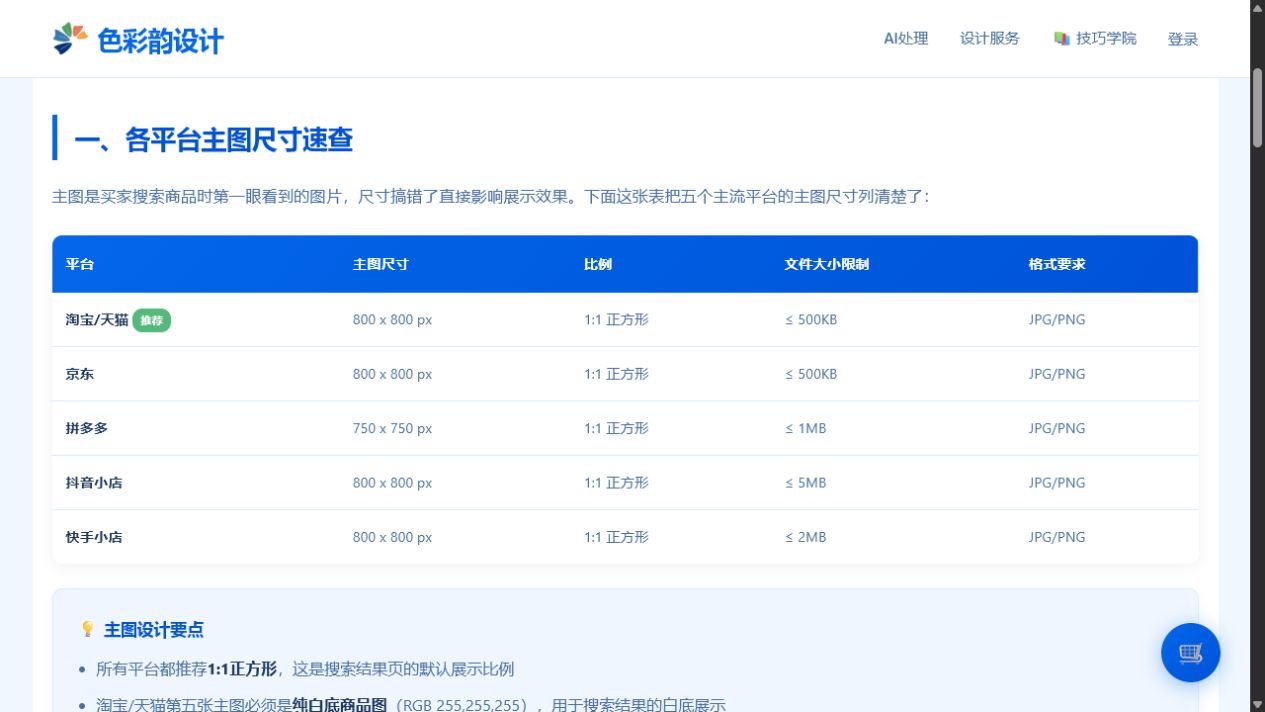
Task: Click the bullet starting 所有平台都推荐
Action: [305, 669]
